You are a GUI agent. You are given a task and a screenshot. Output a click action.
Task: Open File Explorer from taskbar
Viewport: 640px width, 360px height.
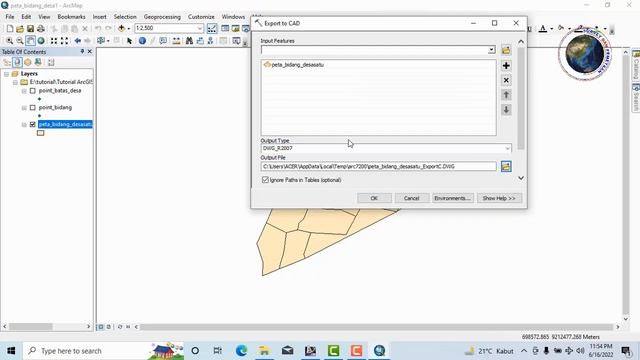(264, 350)
